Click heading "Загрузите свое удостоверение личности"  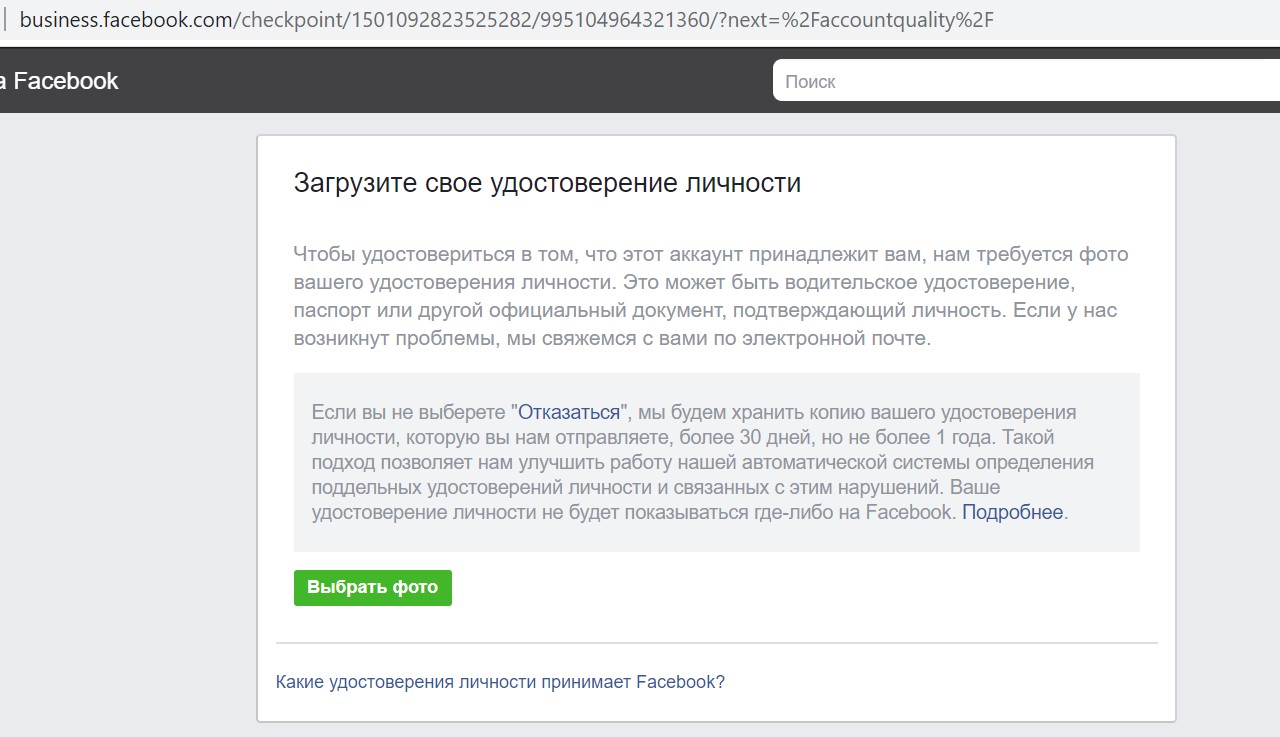(547, 183)
